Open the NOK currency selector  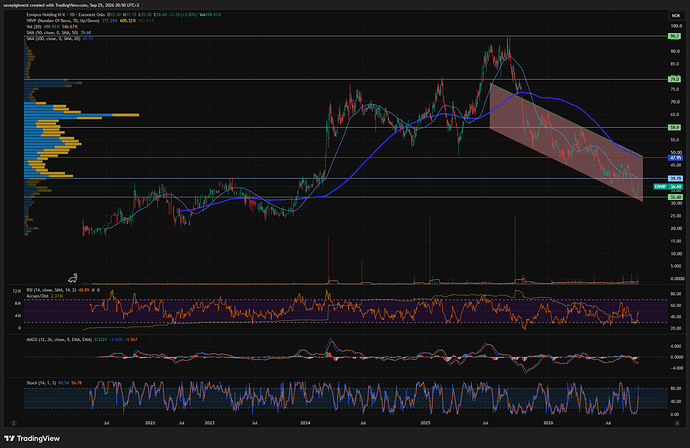point(675,15)
